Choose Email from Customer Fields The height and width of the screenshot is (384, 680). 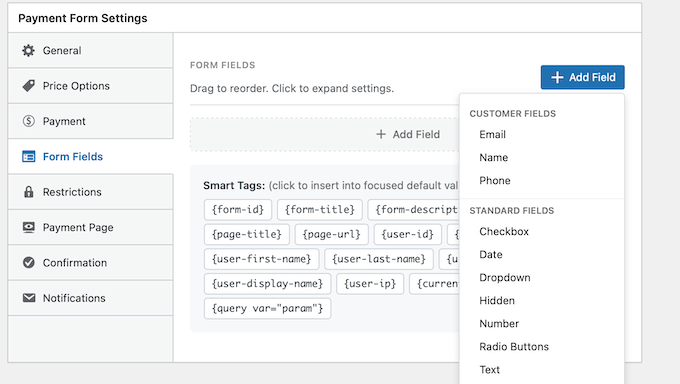coord(492,135)
